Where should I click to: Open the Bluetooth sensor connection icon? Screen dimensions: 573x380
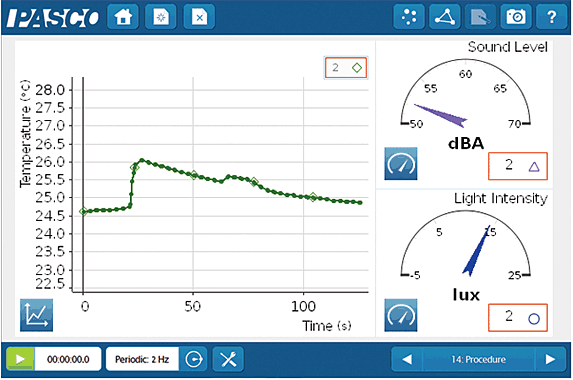(x=409, y=17)
